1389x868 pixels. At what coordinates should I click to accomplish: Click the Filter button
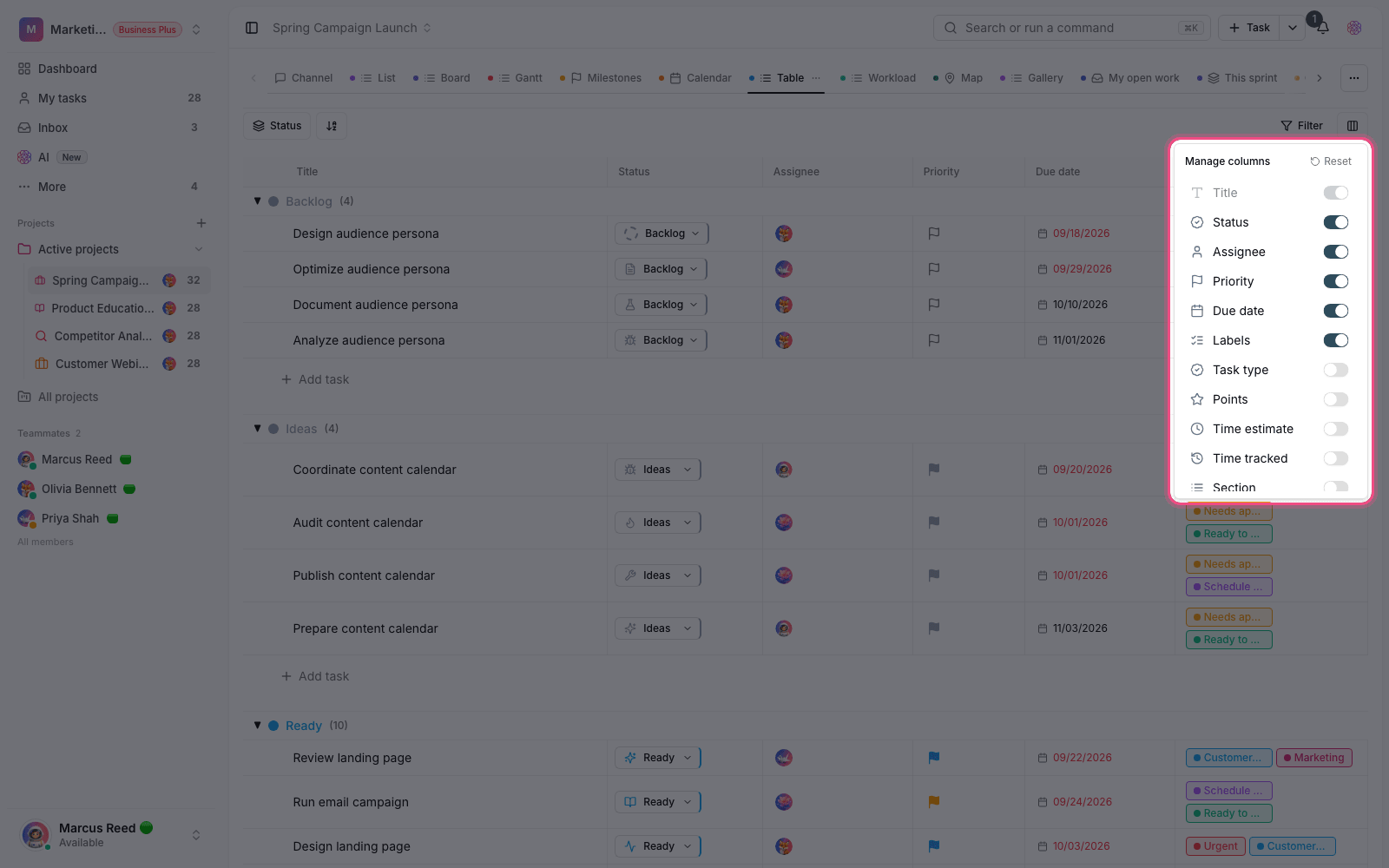(1301, 126)
